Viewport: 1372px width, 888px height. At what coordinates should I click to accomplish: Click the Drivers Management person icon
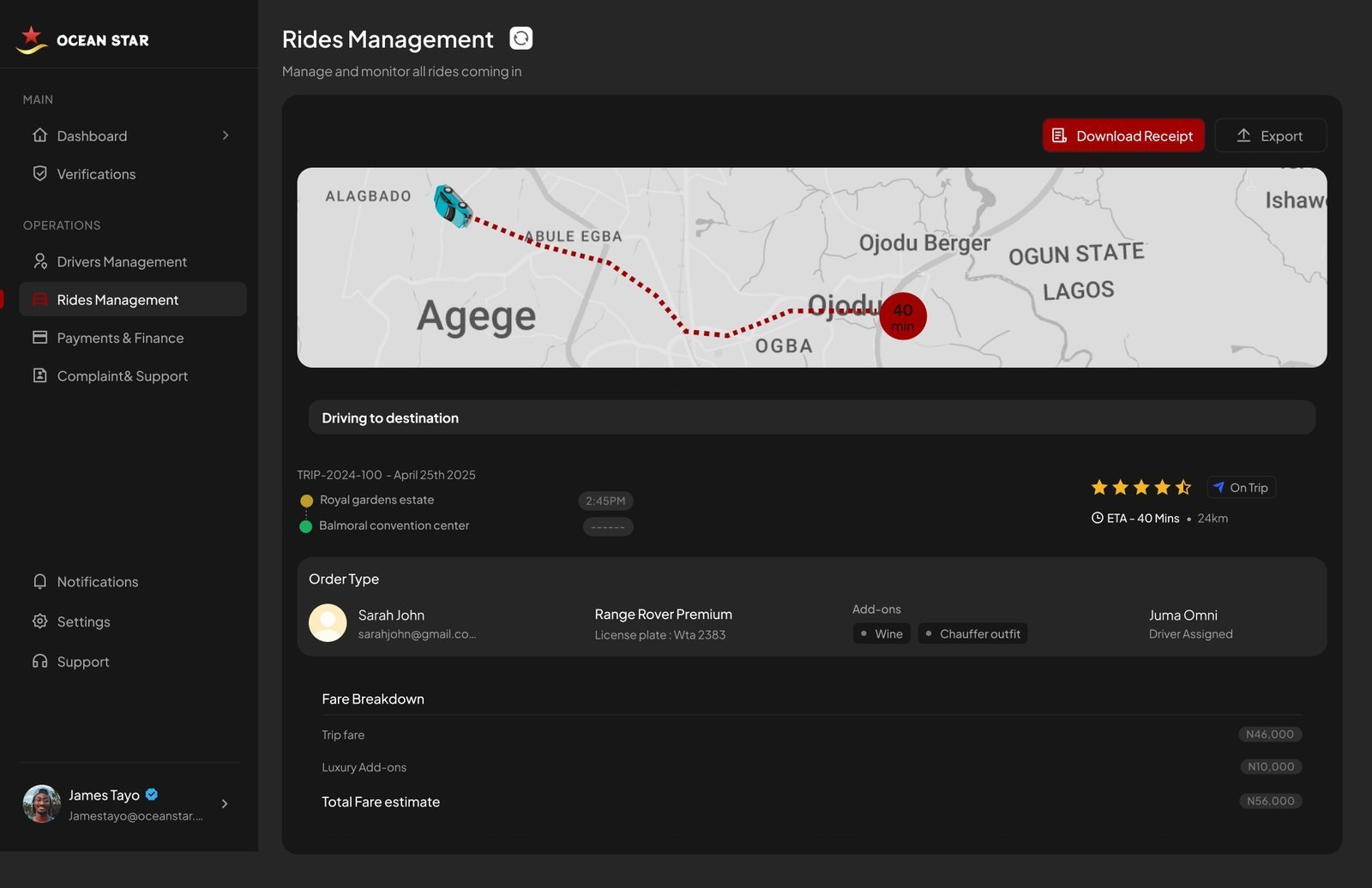[x=39, y=261]
